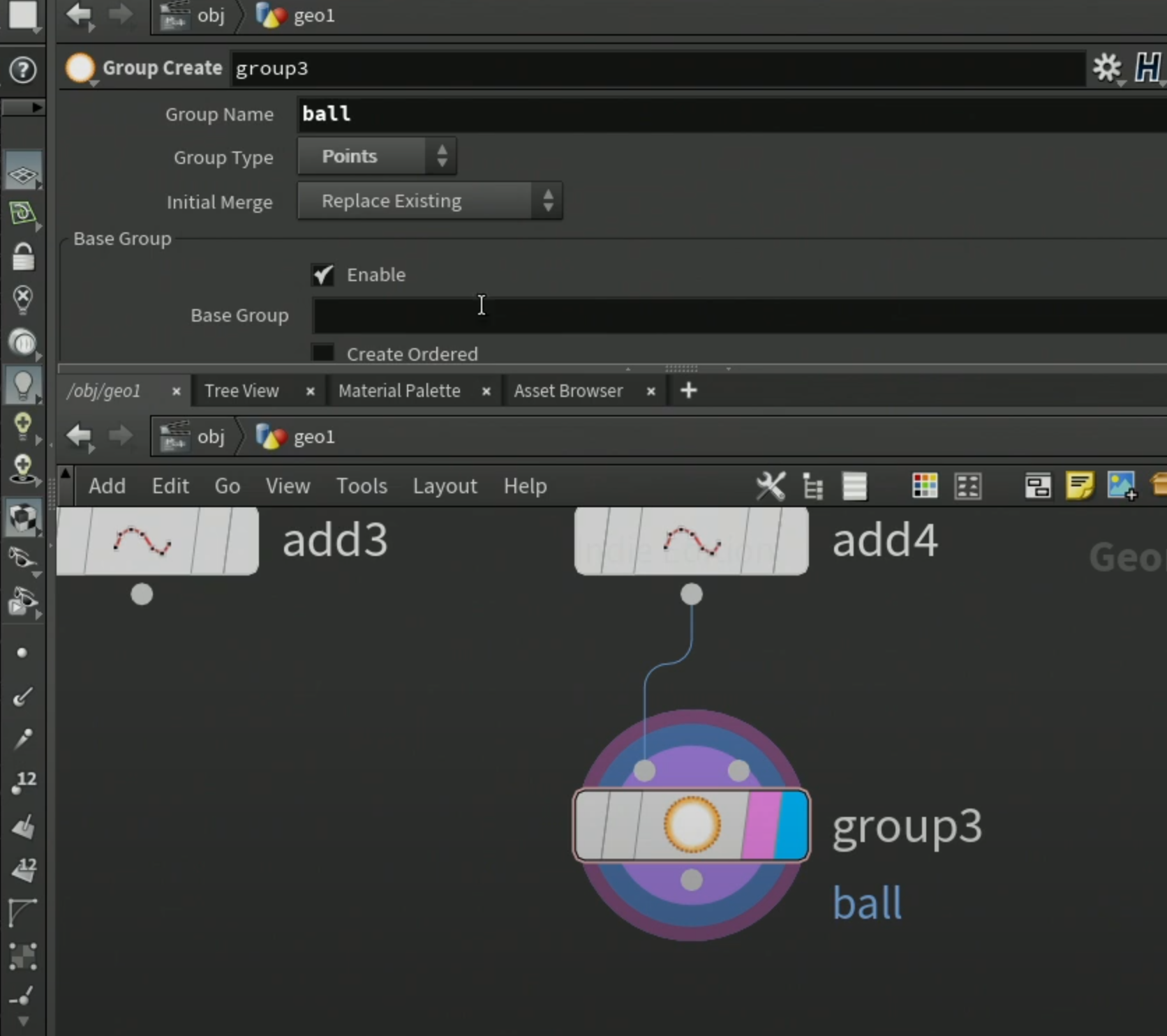Viewport: 1167px width, 1036px height.
Task: Expand the left toolbar arrow strip
Action: coord(22,107)
